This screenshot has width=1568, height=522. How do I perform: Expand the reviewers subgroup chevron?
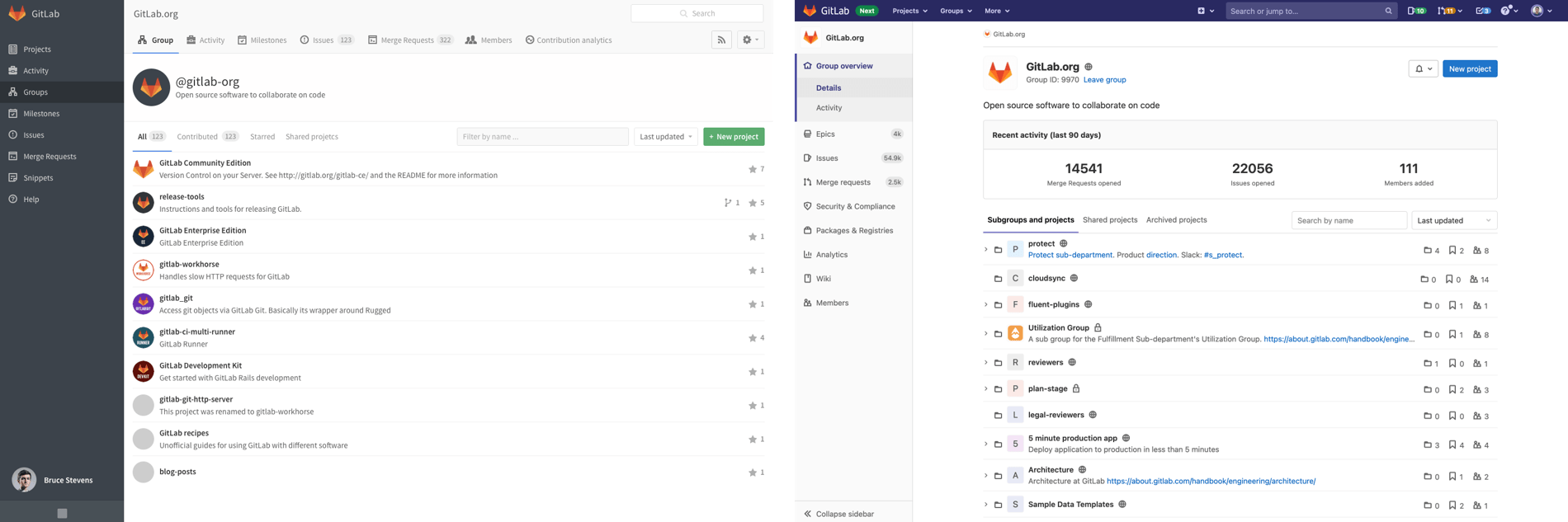(985, 363)
